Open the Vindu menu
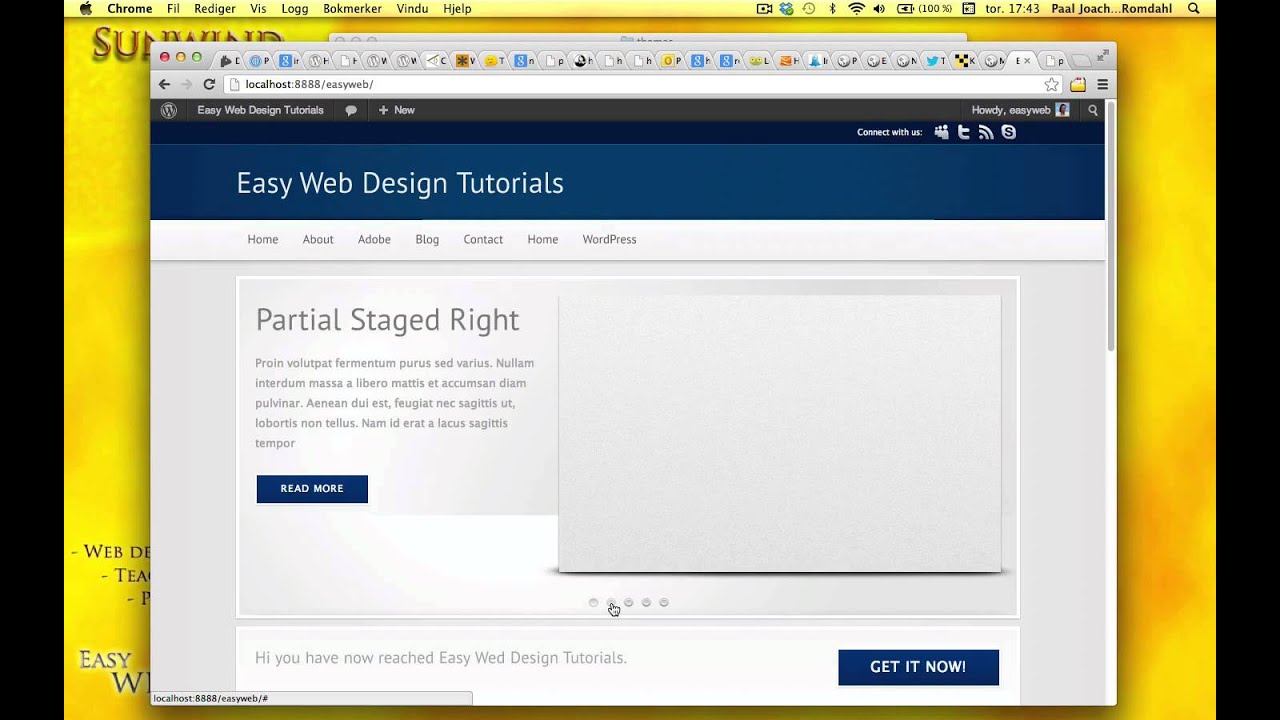 [x=412, y=8]
